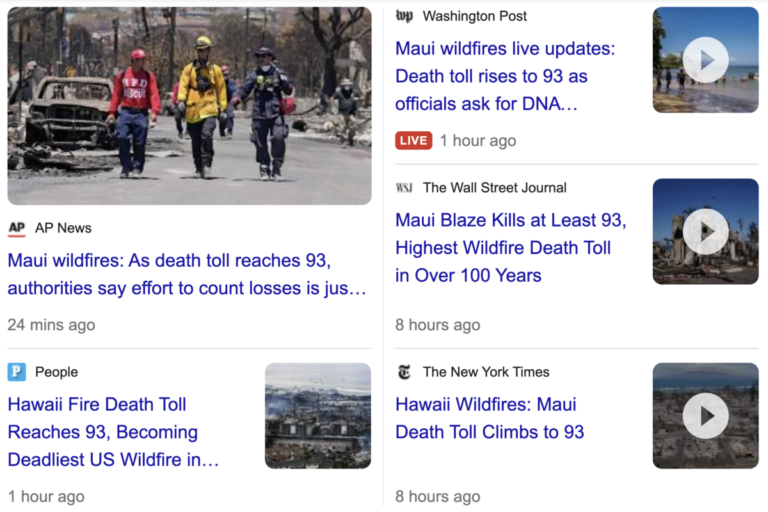
Task: Click New York Times '8 hours ago' timestamp
Action: pos(438,496)
